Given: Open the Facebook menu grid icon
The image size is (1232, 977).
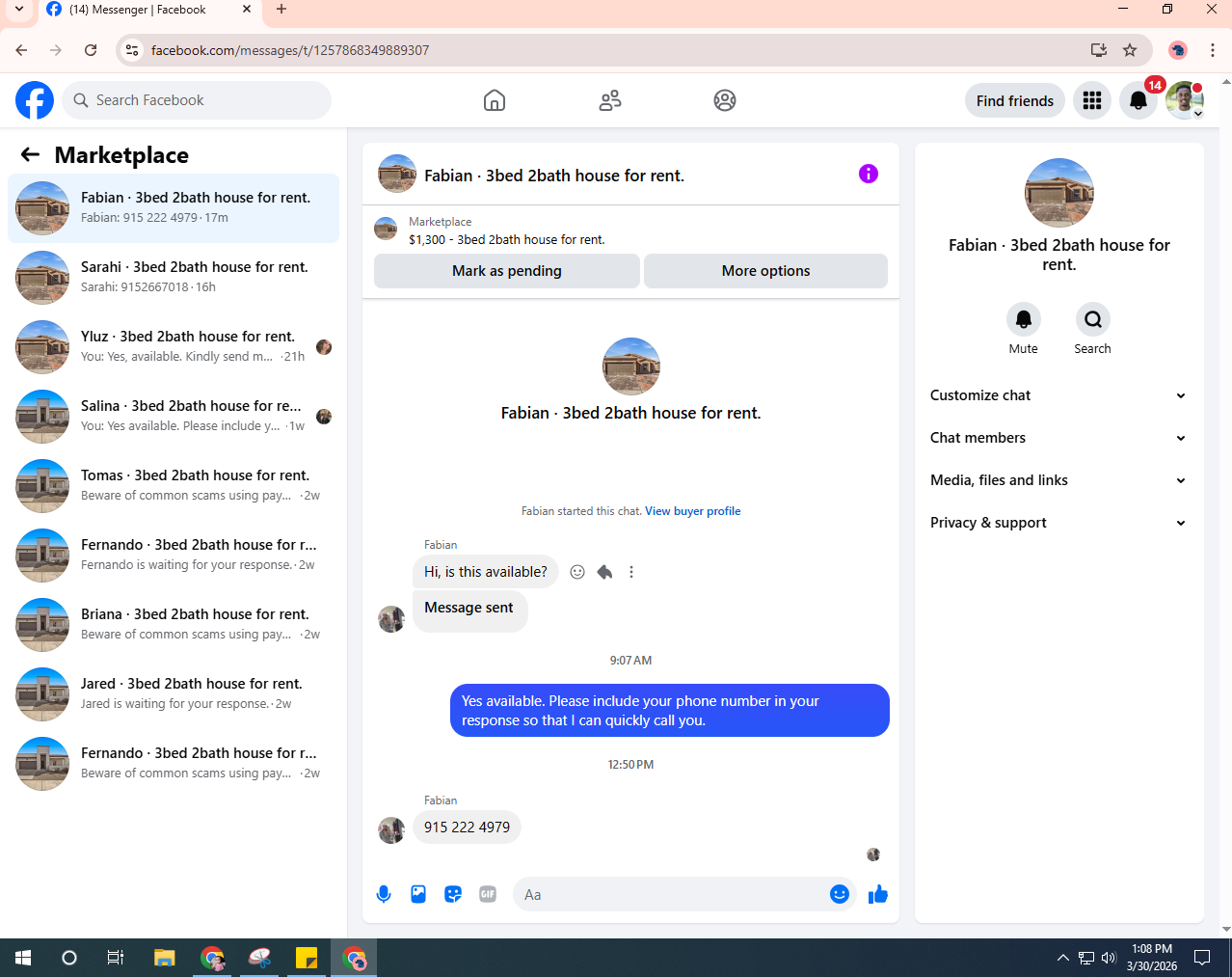Looking at the screenshot, I should tap(1092, 100).
